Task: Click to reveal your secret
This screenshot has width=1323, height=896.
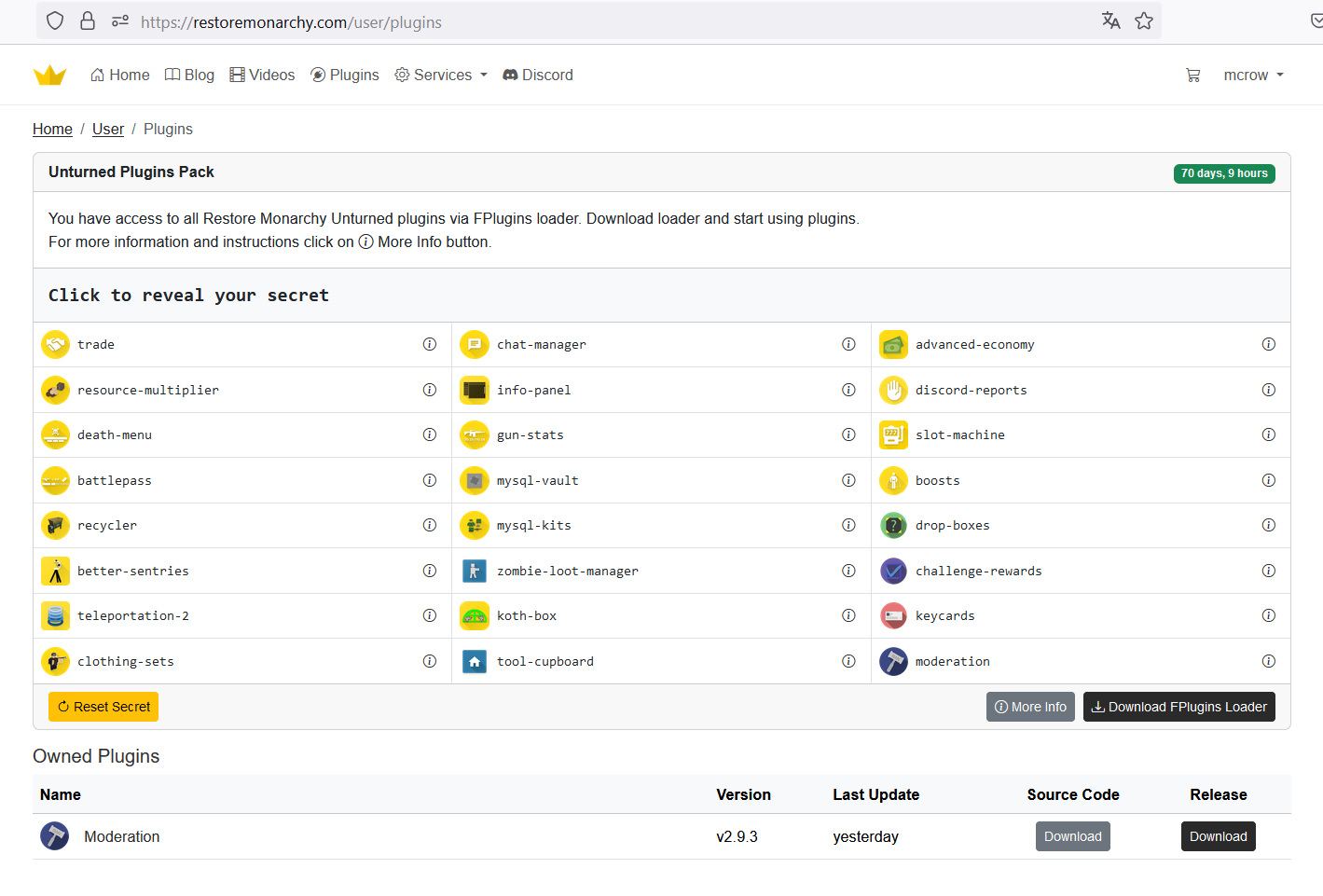Action: (187, 295)
